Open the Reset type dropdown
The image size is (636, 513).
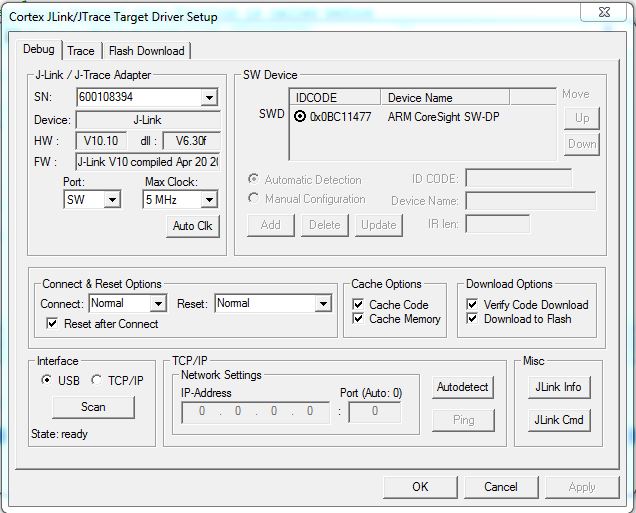[323, 303]
